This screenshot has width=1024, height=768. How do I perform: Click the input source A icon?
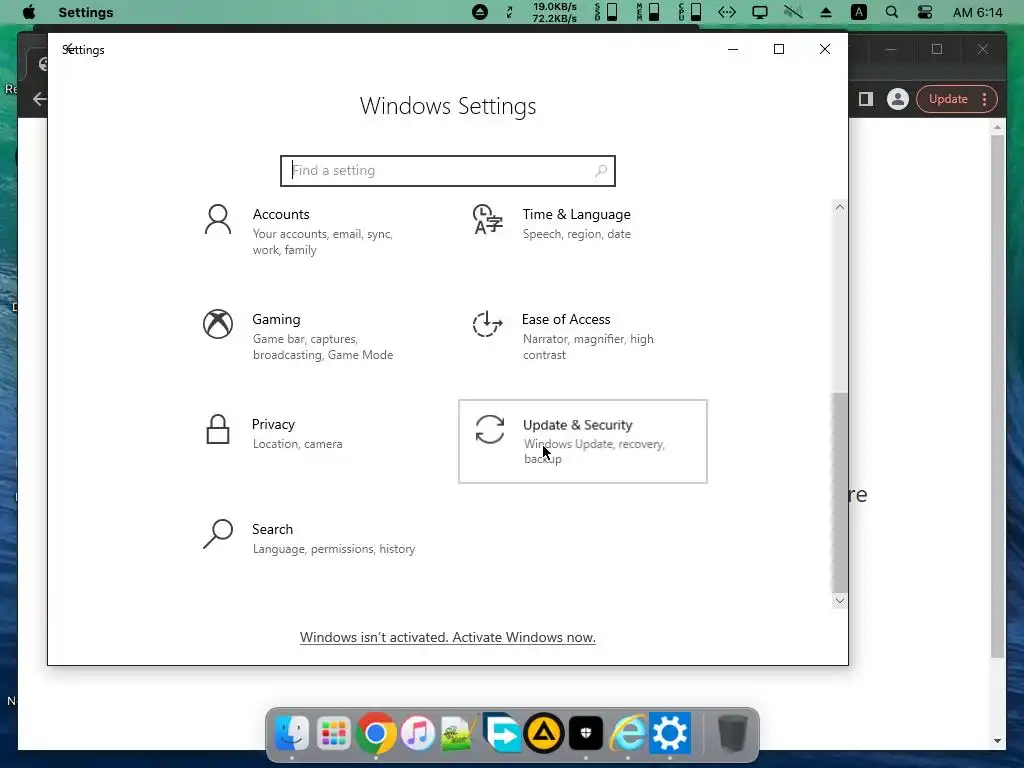(x=859, y=12)
